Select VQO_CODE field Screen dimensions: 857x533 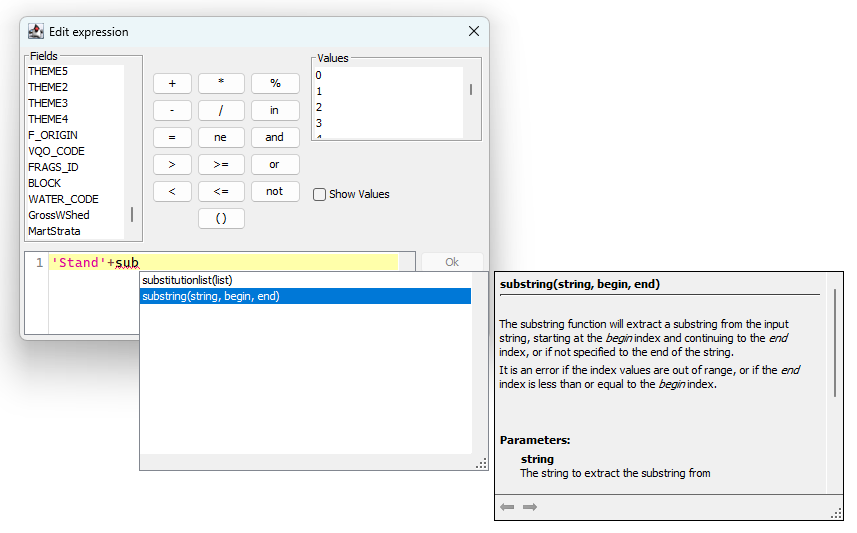75,151
